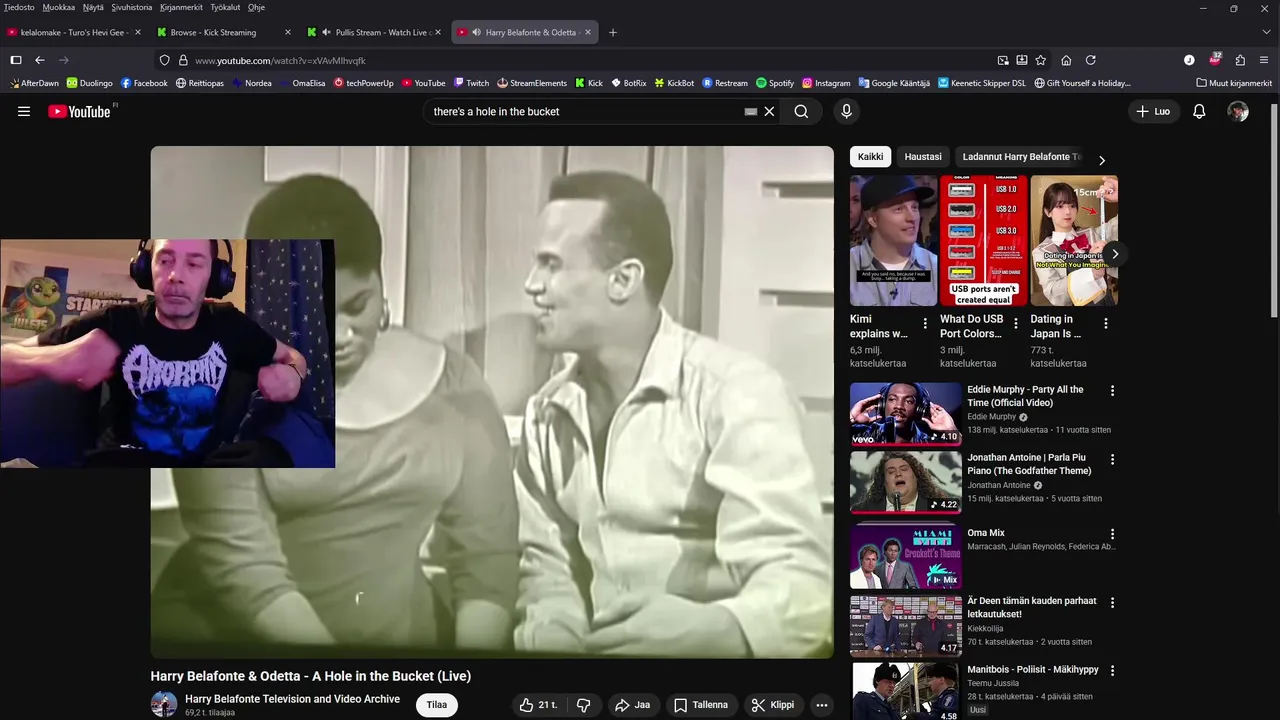Select the Kaikki filter chip

click(870, 157)
